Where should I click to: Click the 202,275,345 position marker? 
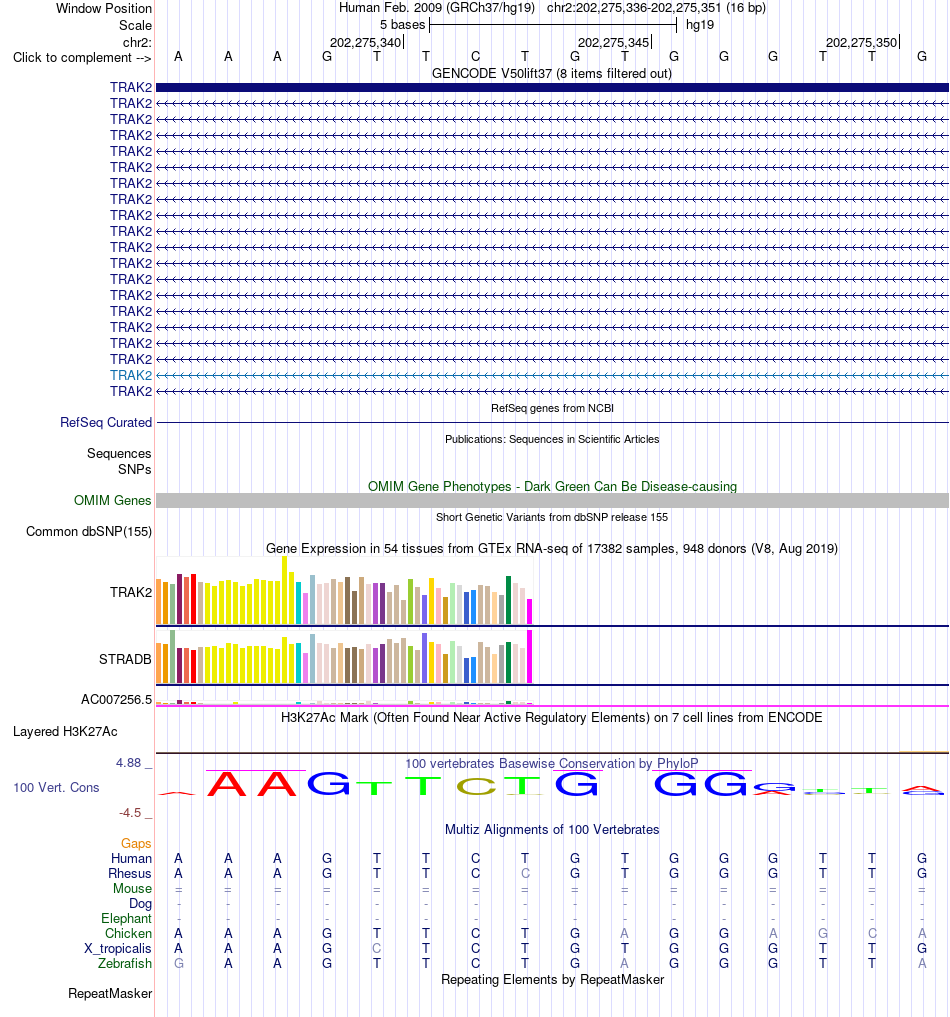(x=614, y=42)
